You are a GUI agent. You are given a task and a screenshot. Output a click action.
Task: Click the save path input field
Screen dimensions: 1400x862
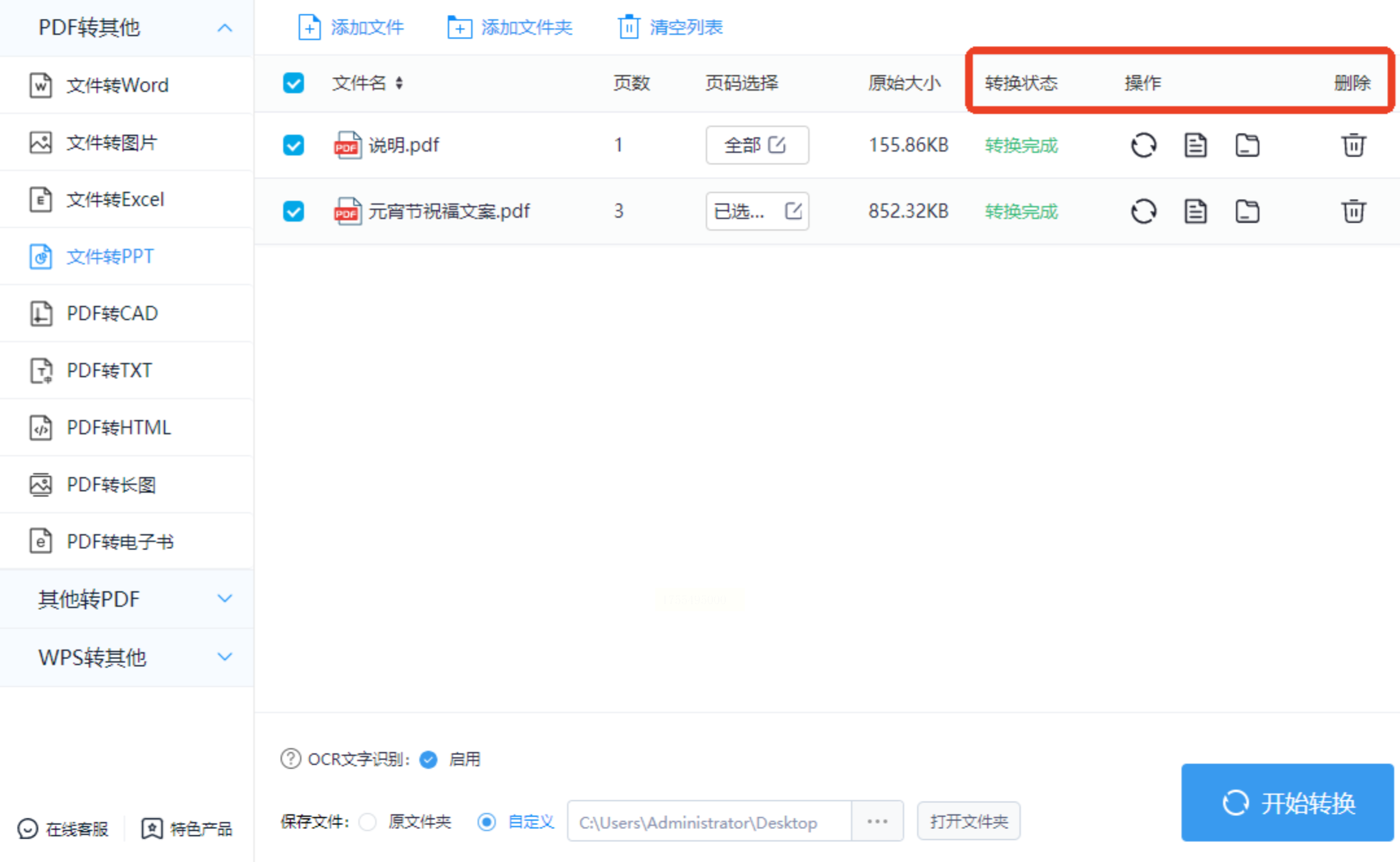(x=708, y=822)
